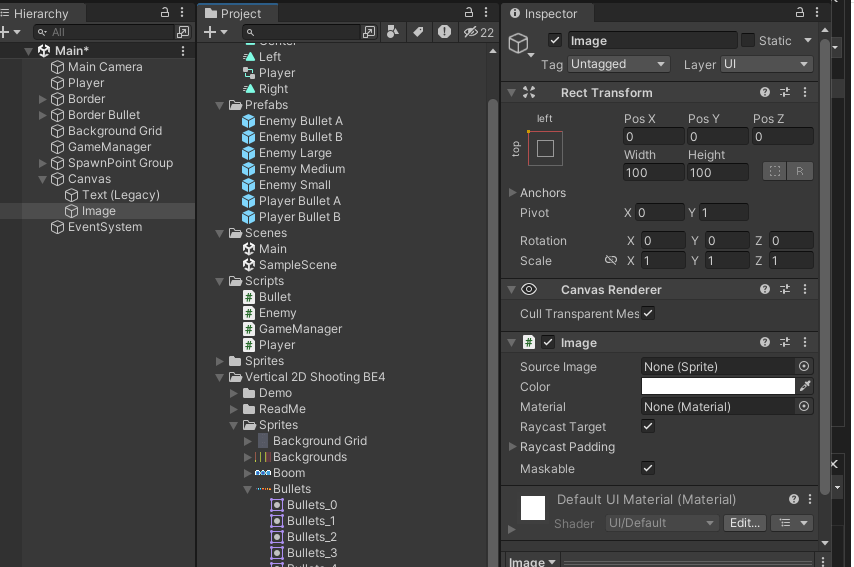
Task: Open Project create plus dropdown
Action: tap(216, 32)
